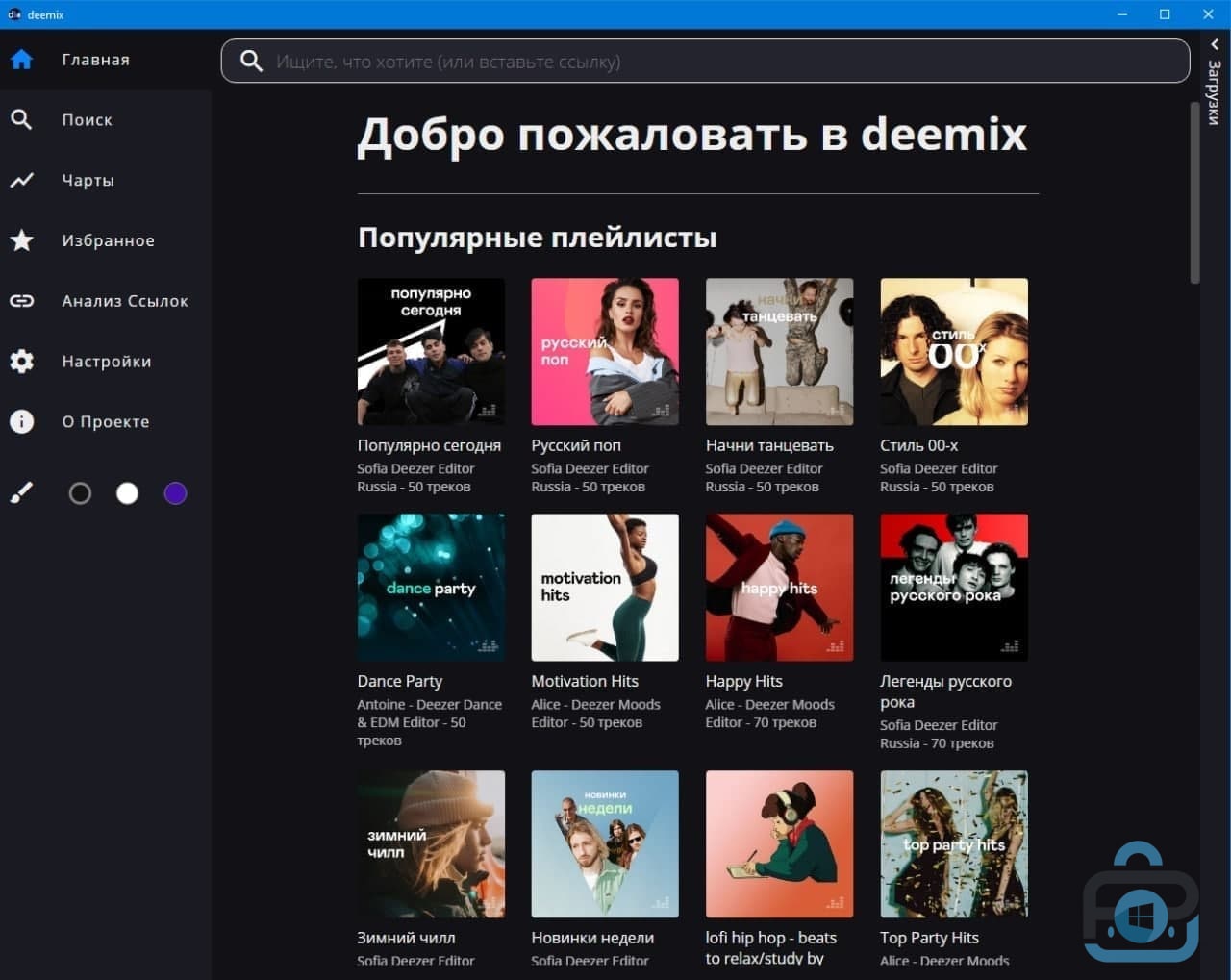The height and width of the screenshot is (980, 1231).
Task: Select the dark theme circle swatch
Action: (x=80, y=493)
